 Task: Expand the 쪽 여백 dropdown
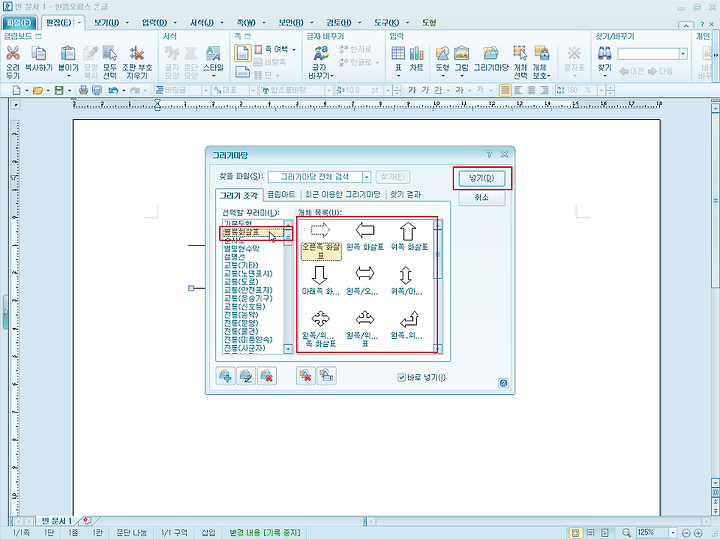tap(294, 49)
